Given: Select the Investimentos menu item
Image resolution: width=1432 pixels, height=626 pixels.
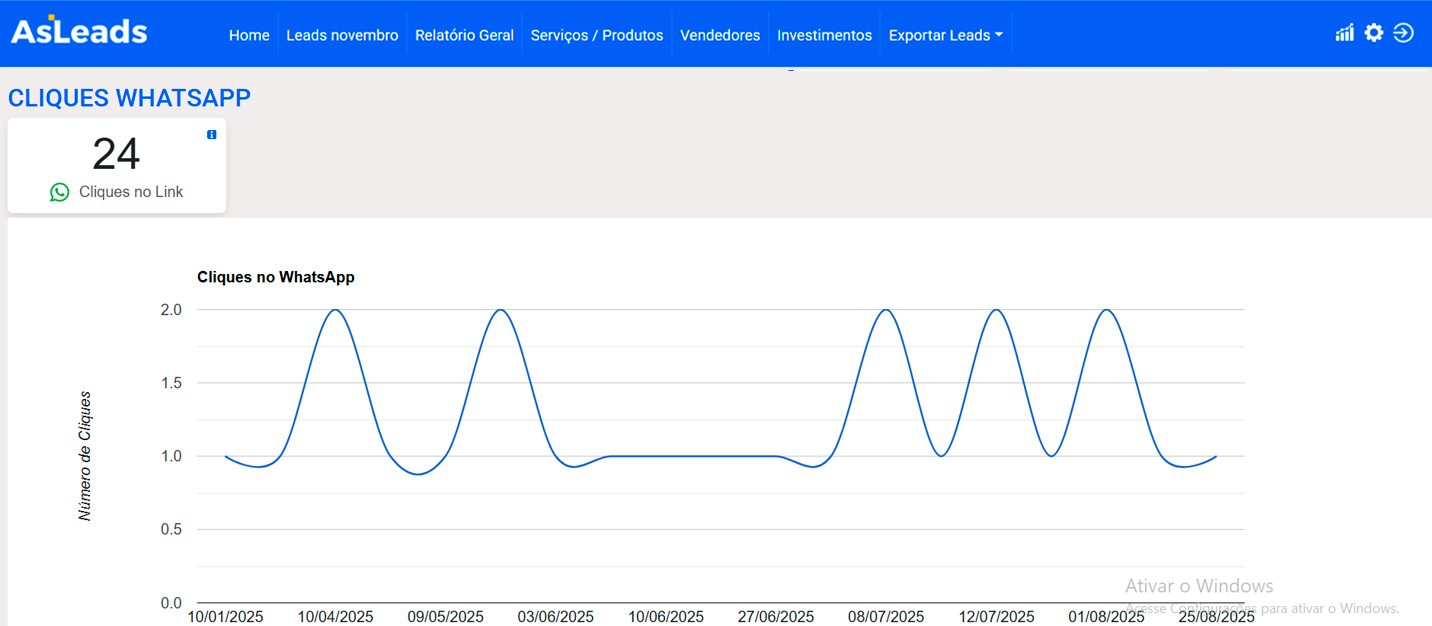Looking at the screenshot, I should [824, 35].
